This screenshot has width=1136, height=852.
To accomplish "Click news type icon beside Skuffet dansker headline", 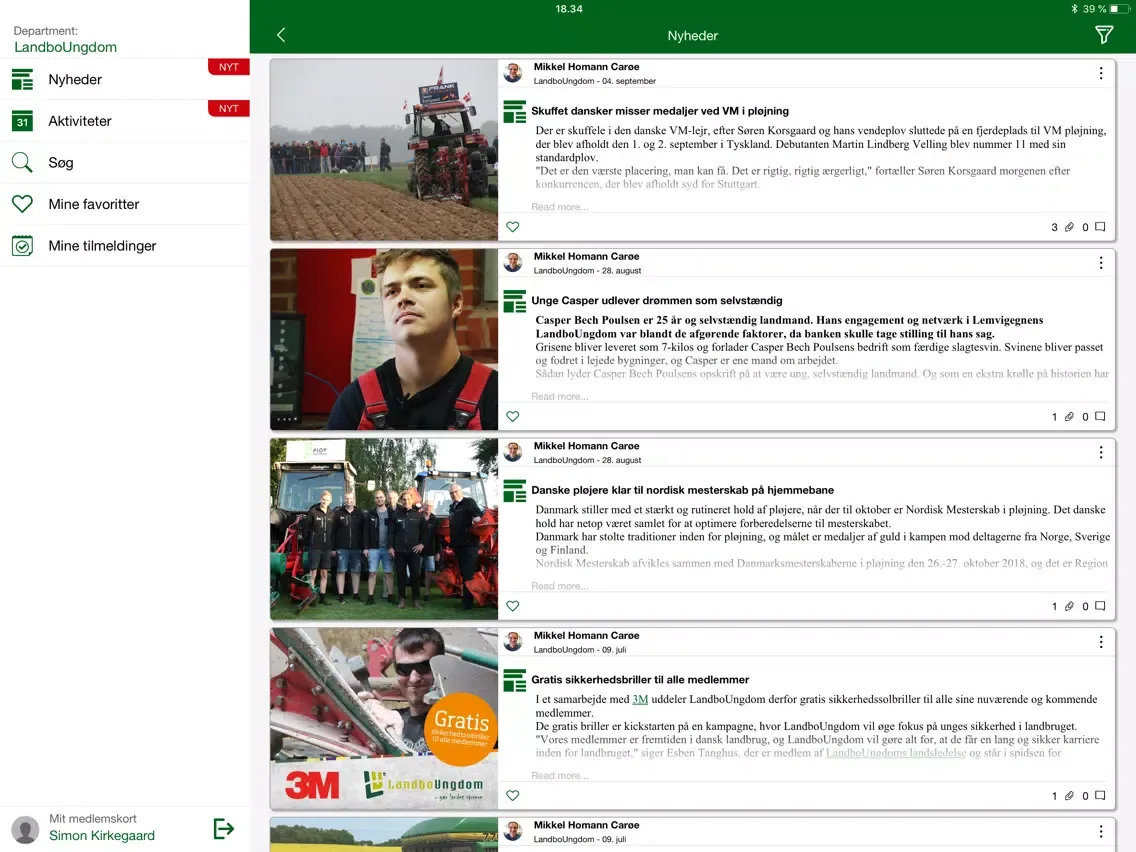I will pyautogui.click(x=514, y=112).
